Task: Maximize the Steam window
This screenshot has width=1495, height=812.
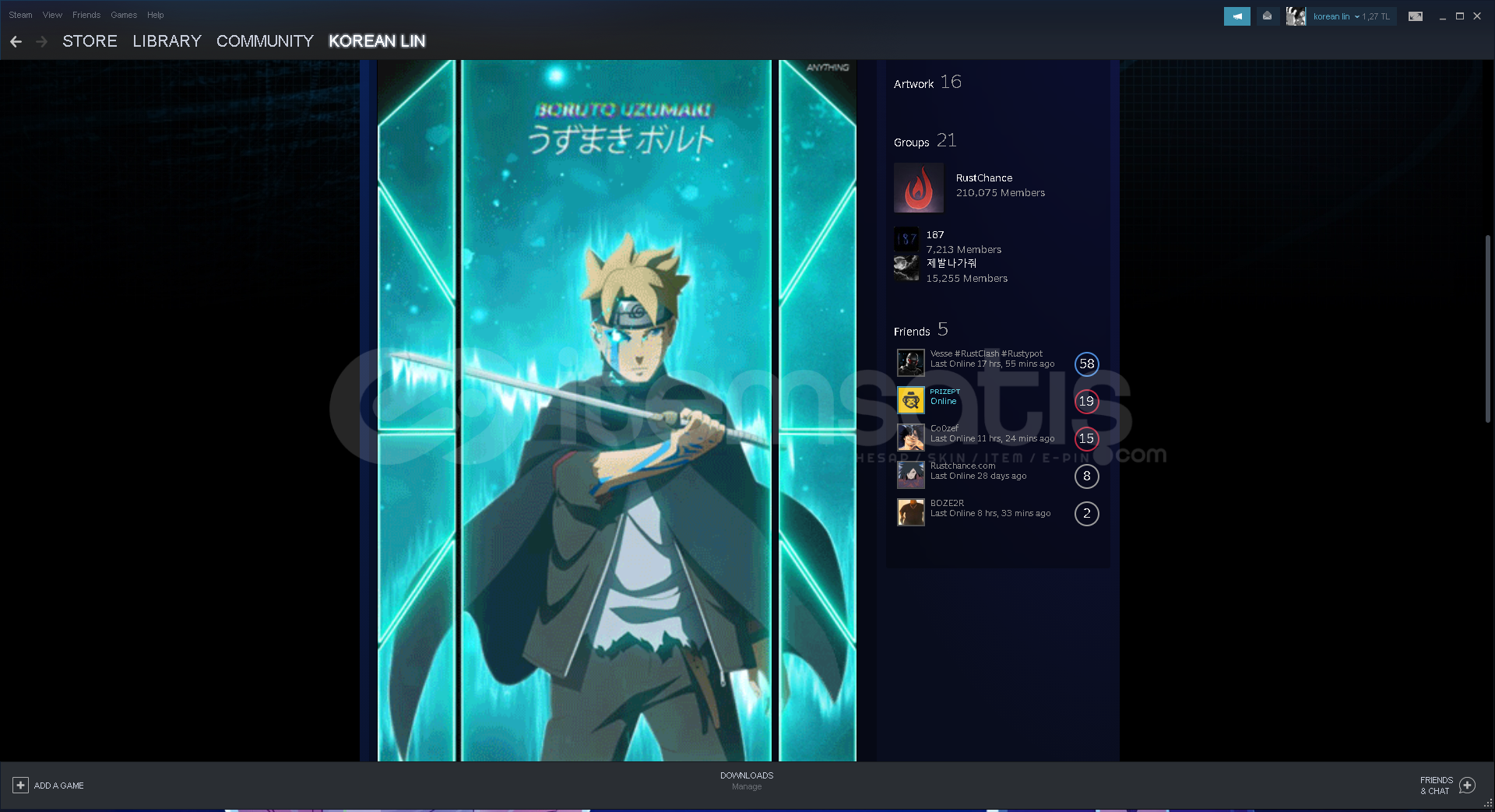Action: (x=1460, y=16)
